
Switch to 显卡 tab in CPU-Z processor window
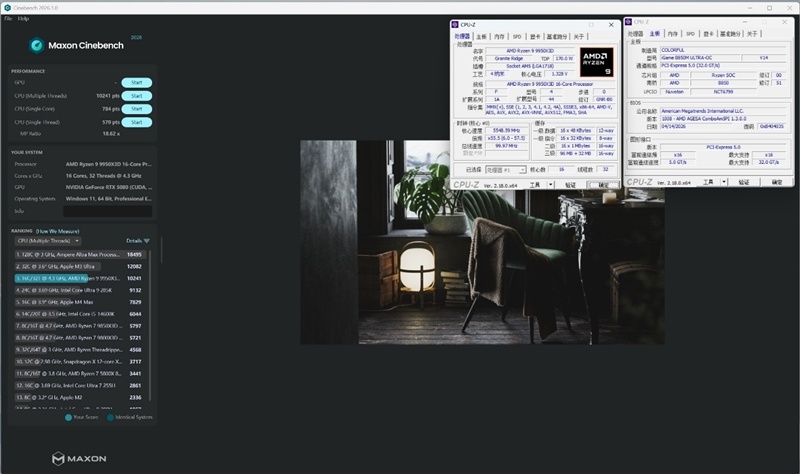point(535,37)
